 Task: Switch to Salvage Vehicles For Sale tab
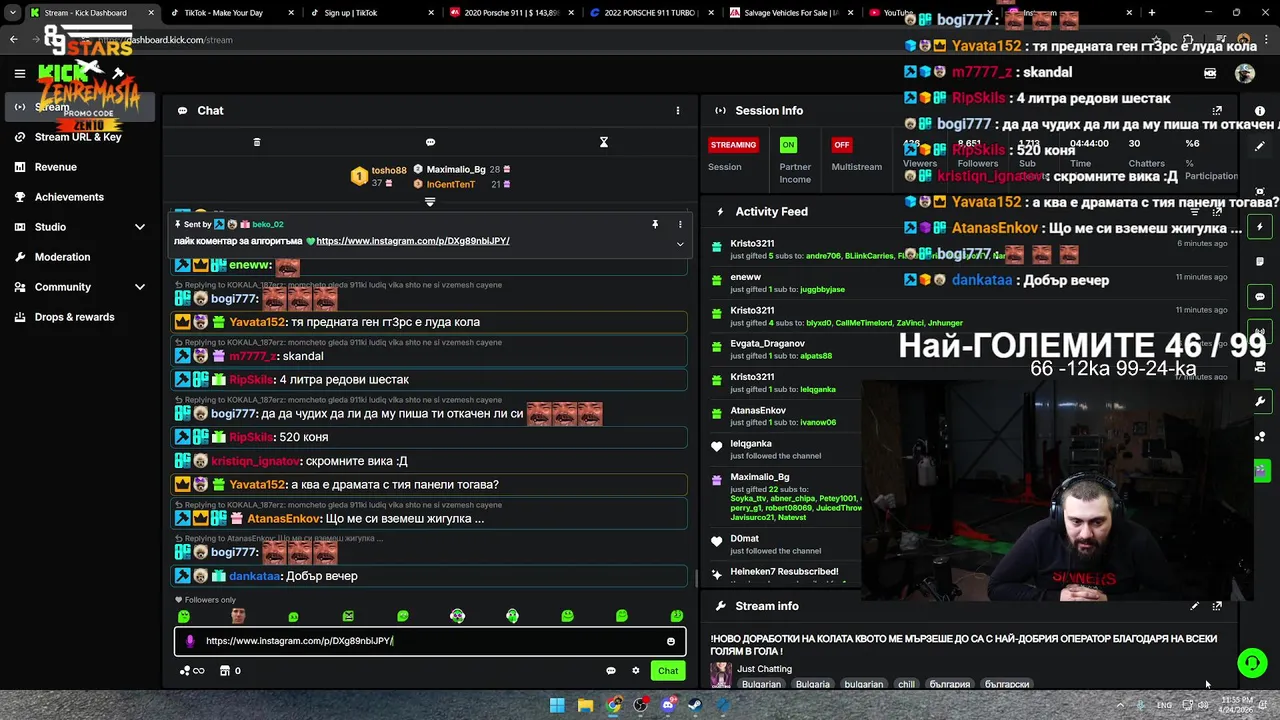(790, 13)
